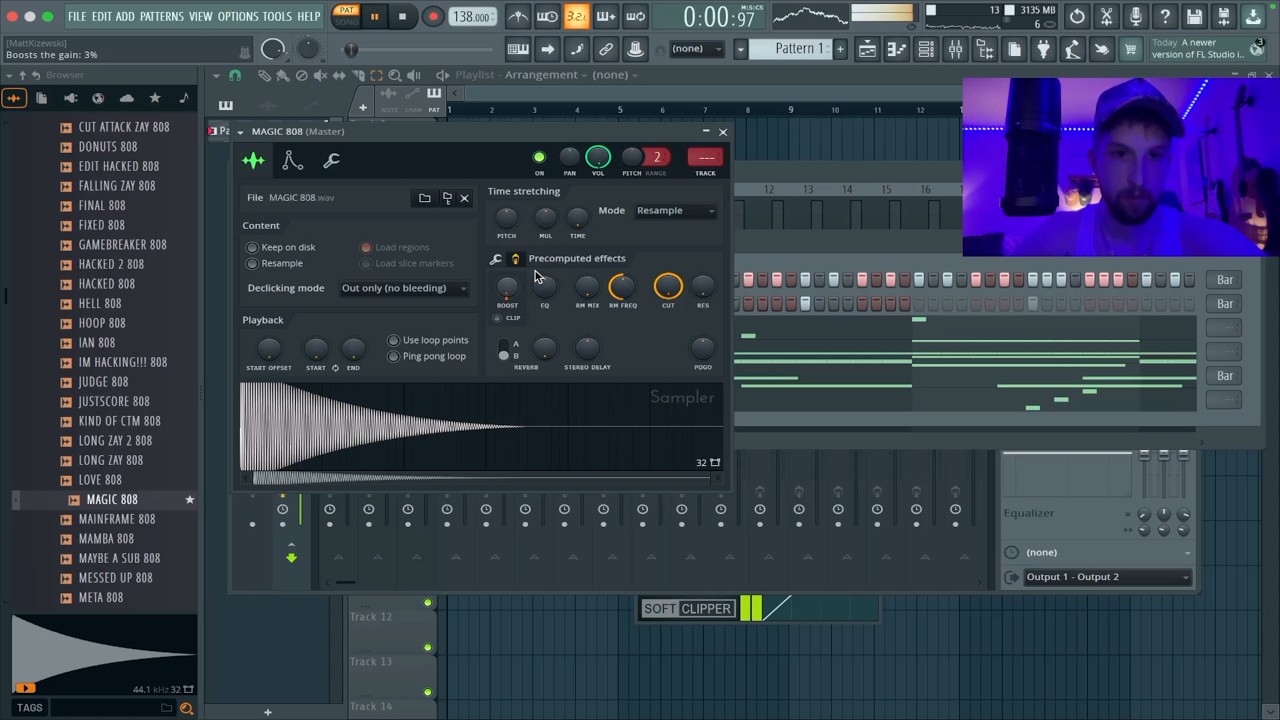Open the browser starred favorites icon
Image resolution: width=1280 pixels, height=720 pixels.
[154, 98]
